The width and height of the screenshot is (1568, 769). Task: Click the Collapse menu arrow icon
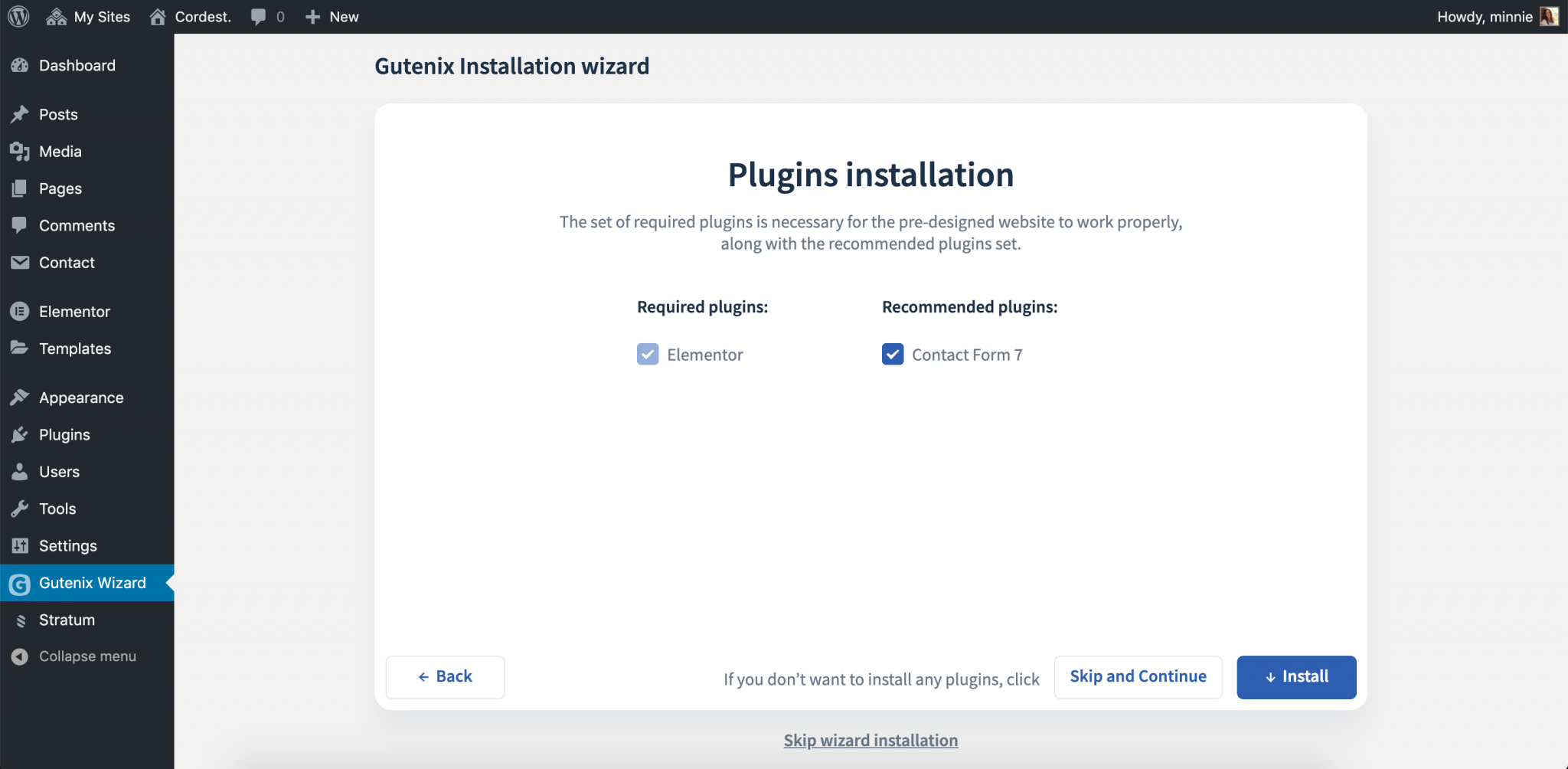[x=20, y=656]
